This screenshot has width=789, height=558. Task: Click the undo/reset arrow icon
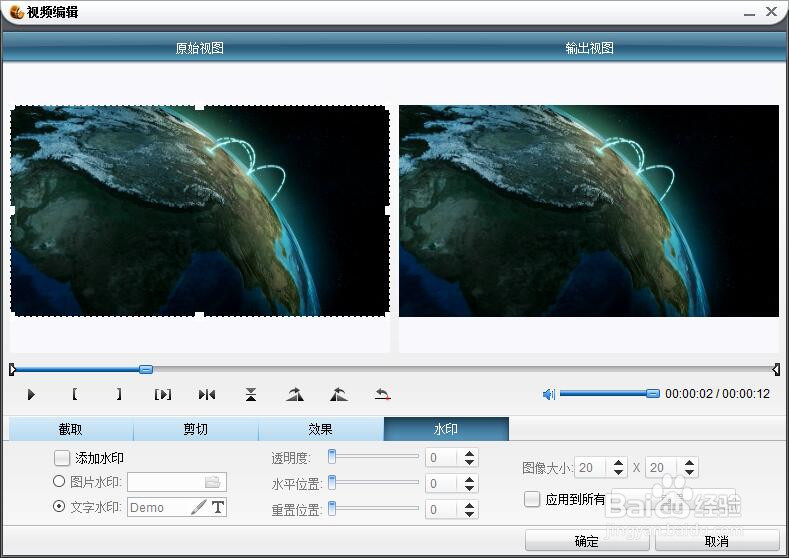382,394
